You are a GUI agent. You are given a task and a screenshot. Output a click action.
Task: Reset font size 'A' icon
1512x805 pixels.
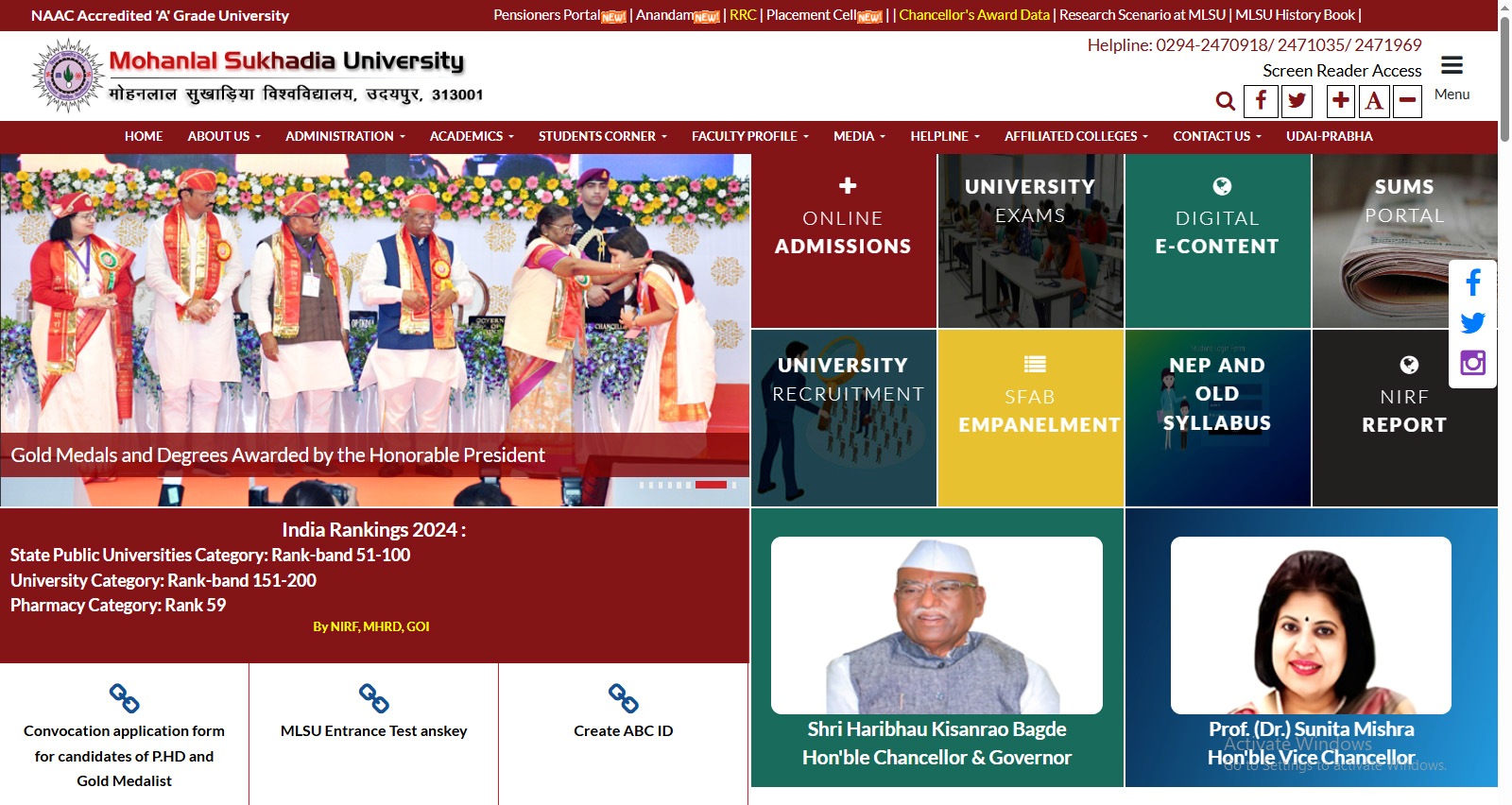point(1374,101)
